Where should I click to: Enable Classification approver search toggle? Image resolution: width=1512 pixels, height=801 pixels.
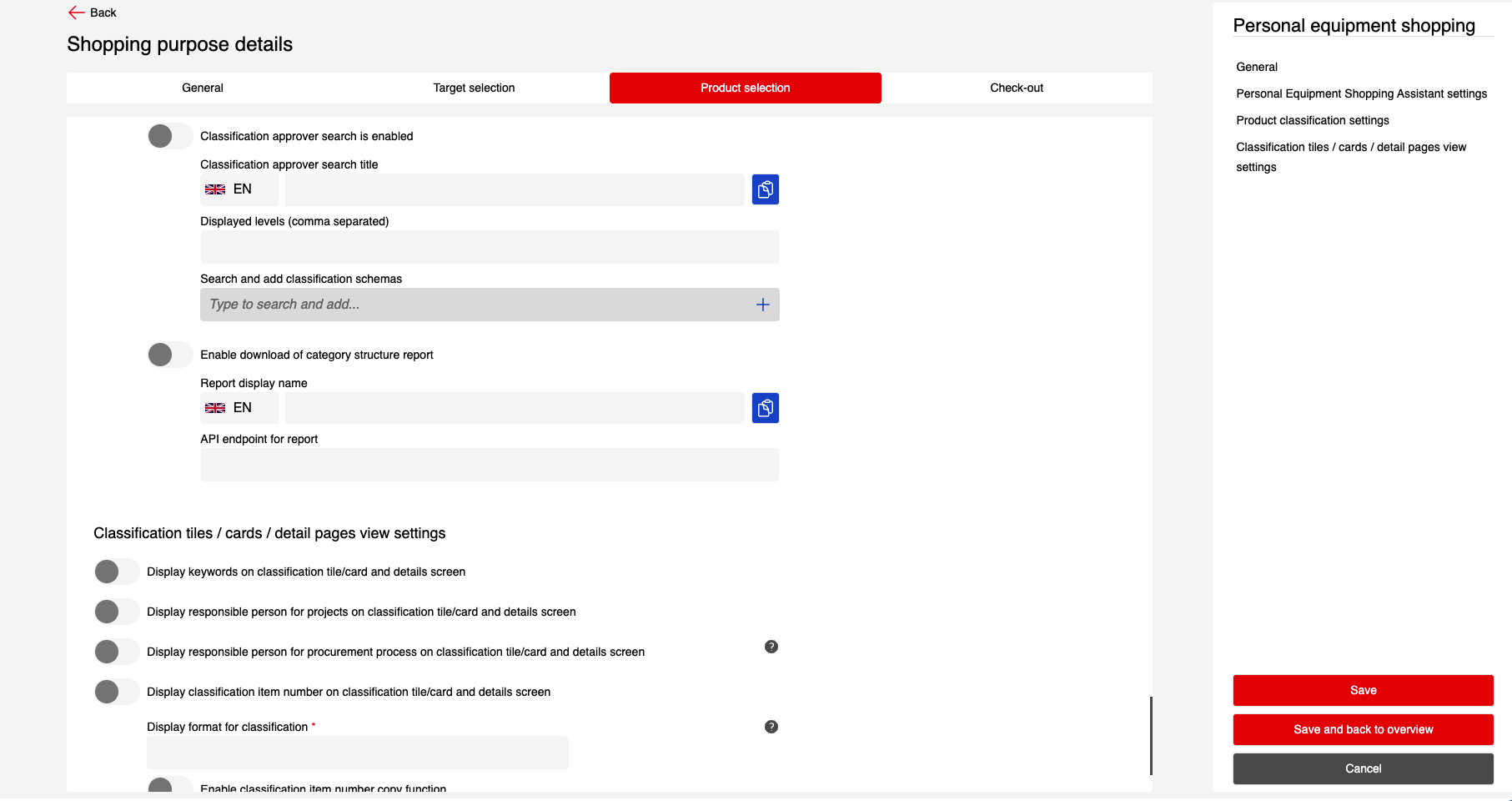click(169, 136)
